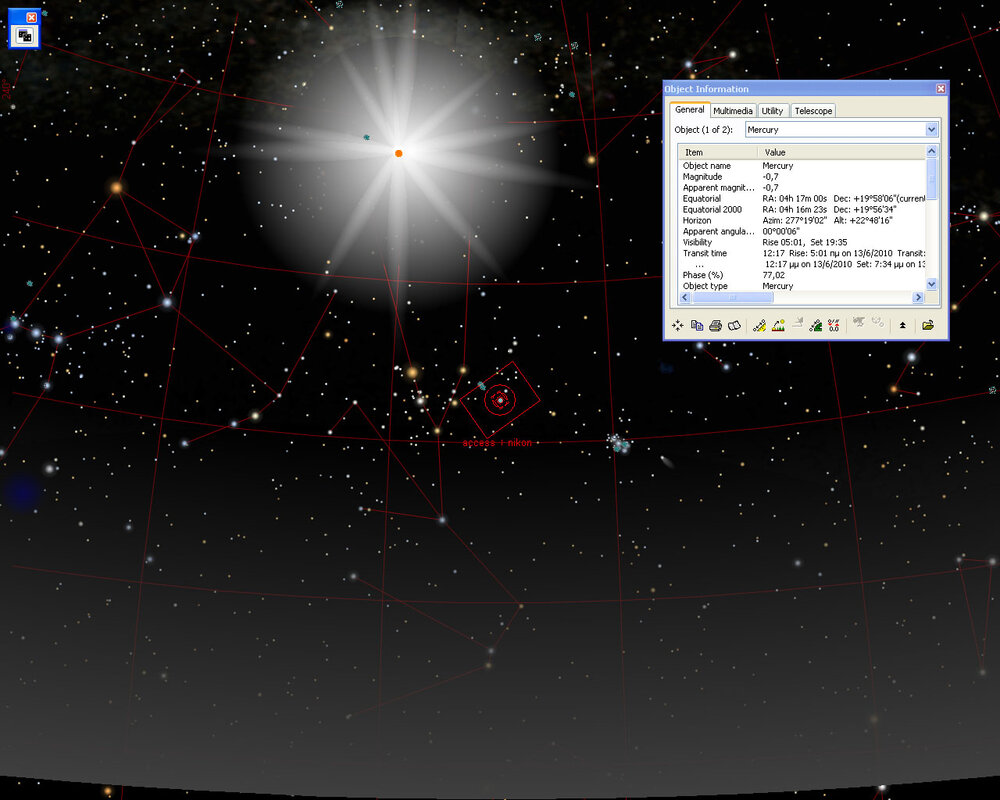1000x800 pixels.
Task: Click the green angular measurement icon
Action: tap(816, 325)
